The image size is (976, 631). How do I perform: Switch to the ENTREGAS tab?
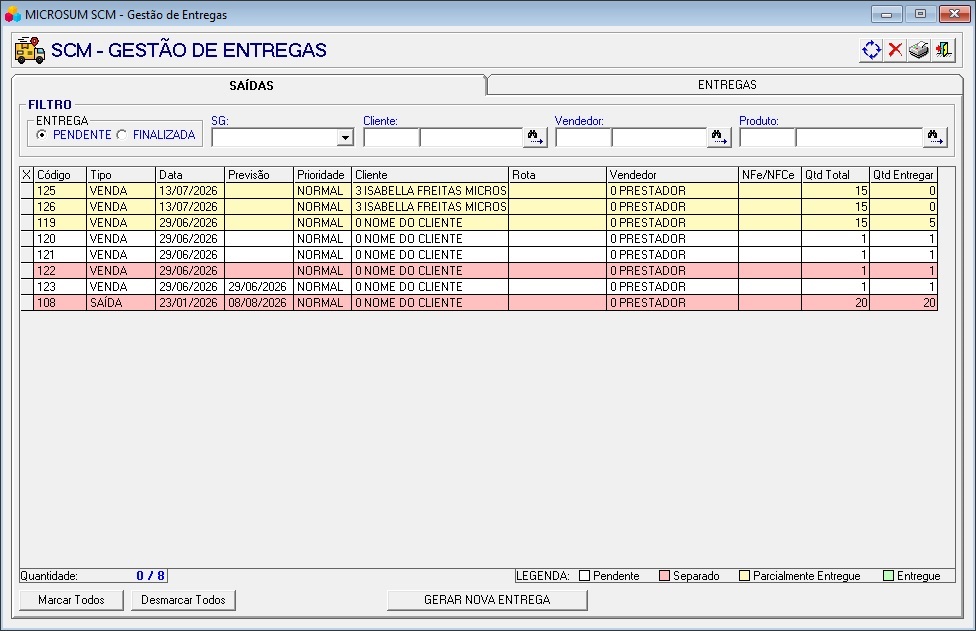(x=726, y=85)
